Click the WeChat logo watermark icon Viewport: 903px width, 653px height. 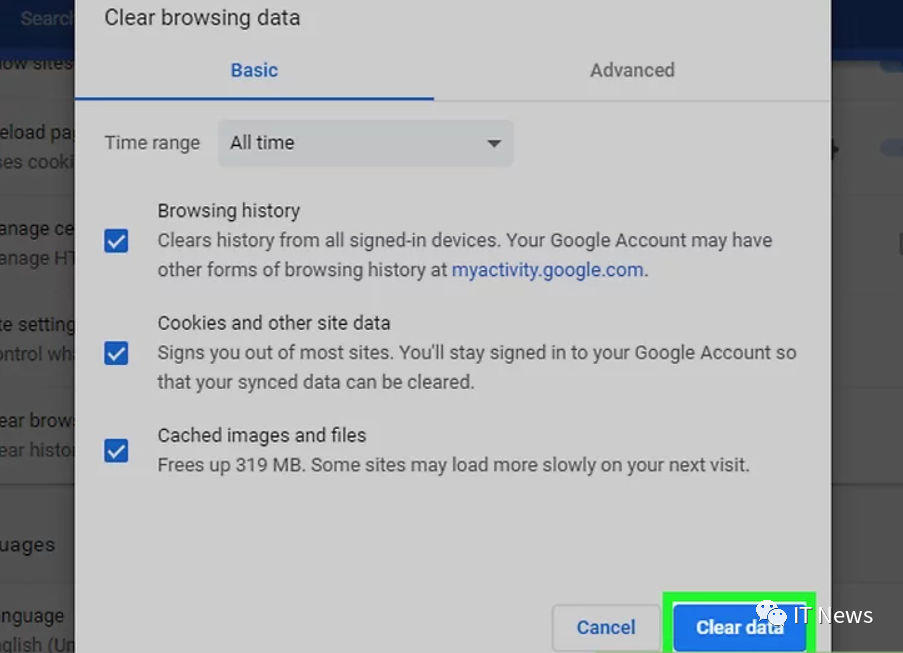[x=770, y=615]
